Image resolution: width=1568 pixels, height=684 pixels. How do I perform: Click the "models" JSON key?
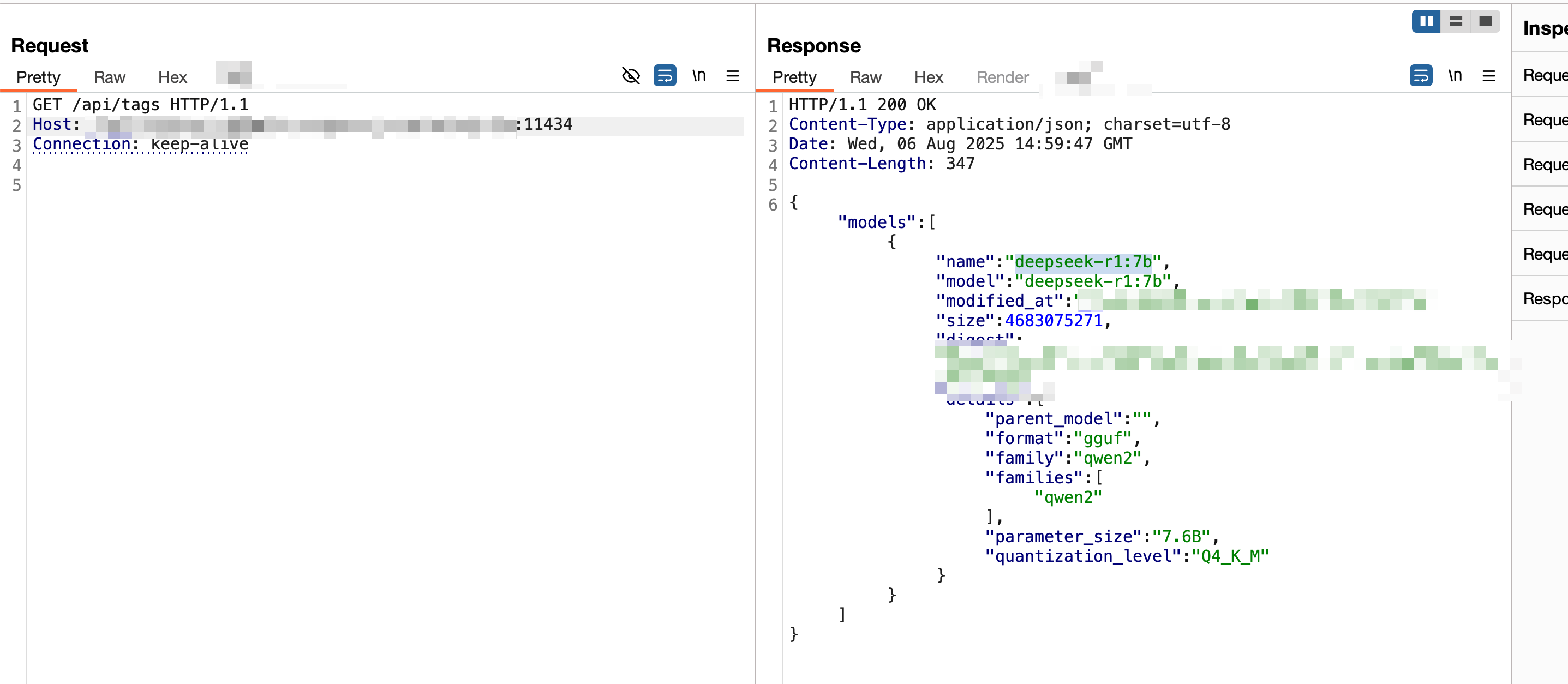pos(877,223)
